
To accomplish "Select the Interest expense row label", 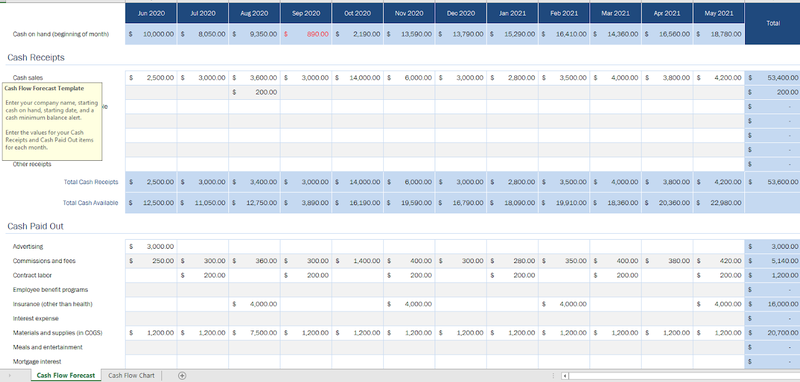I will [35, 318].
